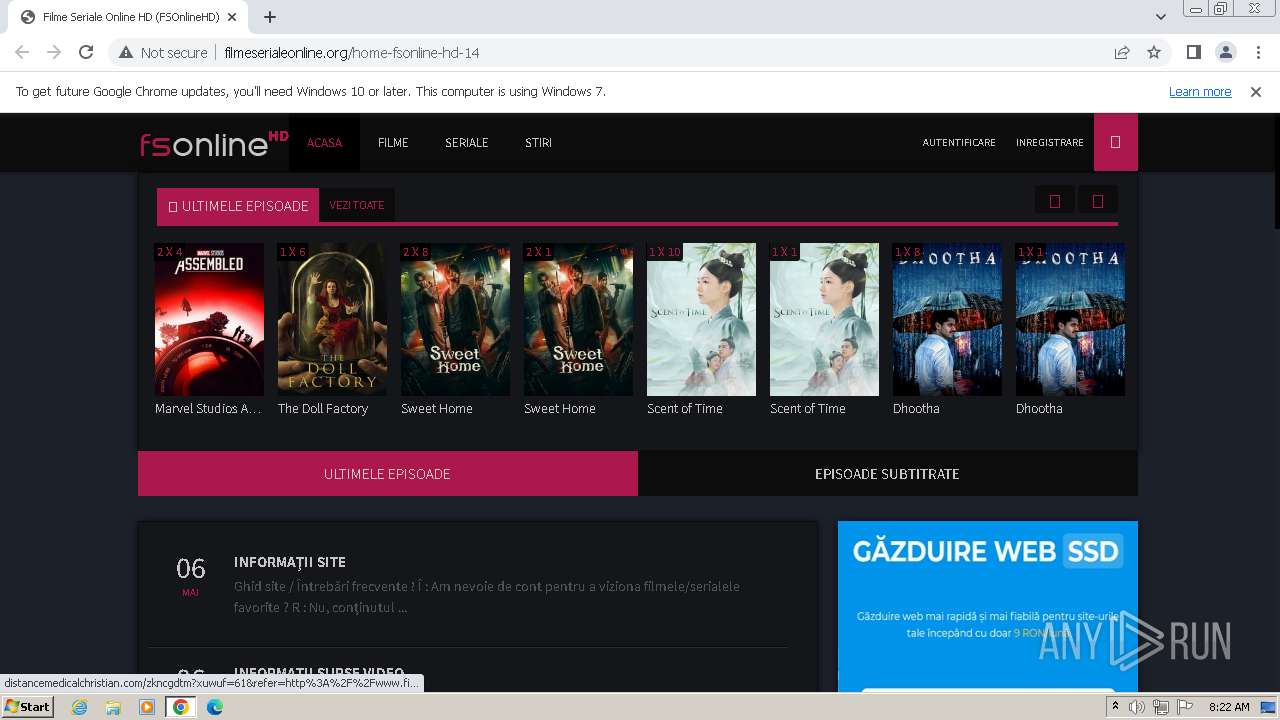Switch to the EPISOADE SUBTITRATE tab
Screen dimensions: 1280x720
point(888,473)
